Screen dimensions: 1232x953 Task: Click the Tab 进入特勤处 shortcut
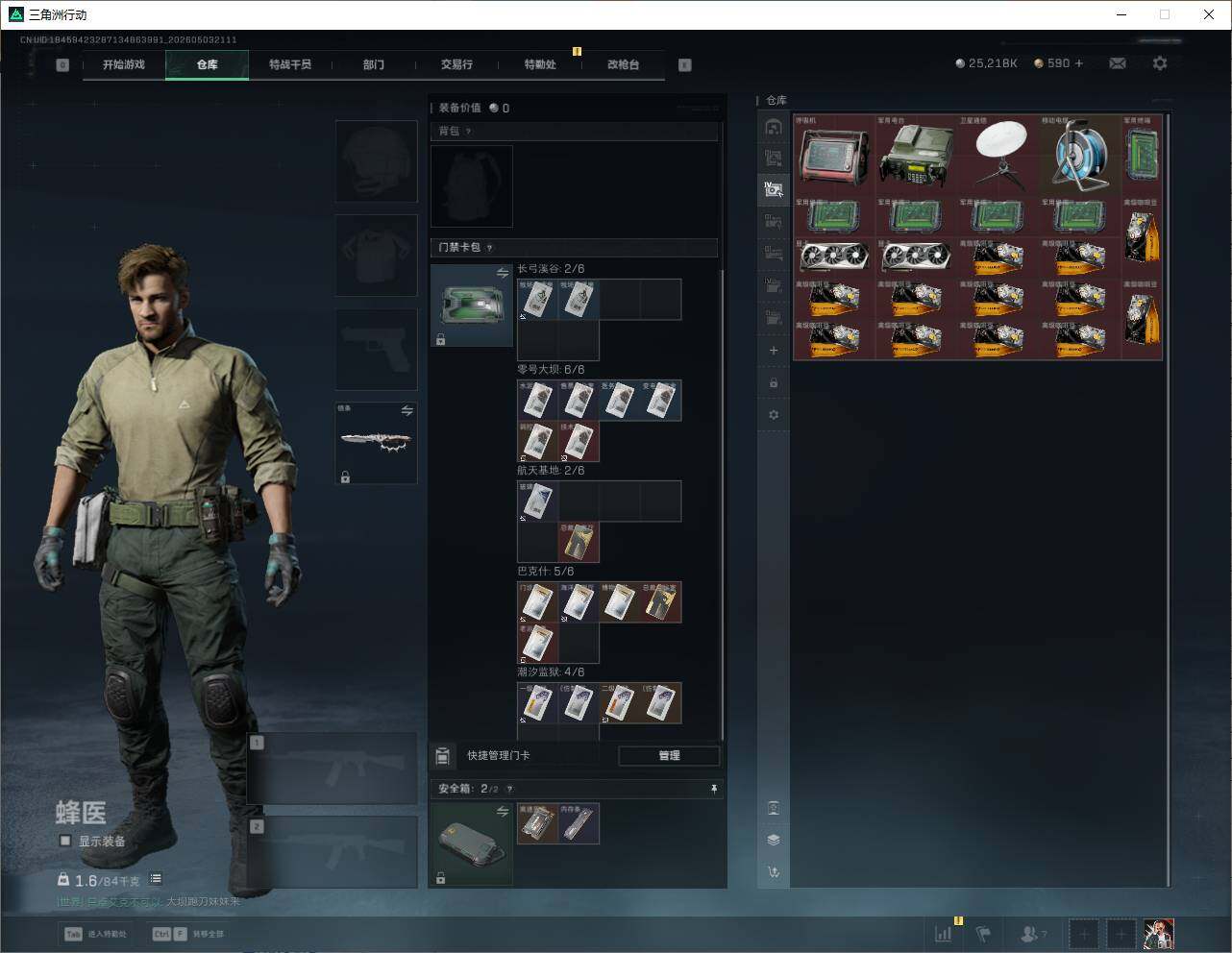click(95, 934)
